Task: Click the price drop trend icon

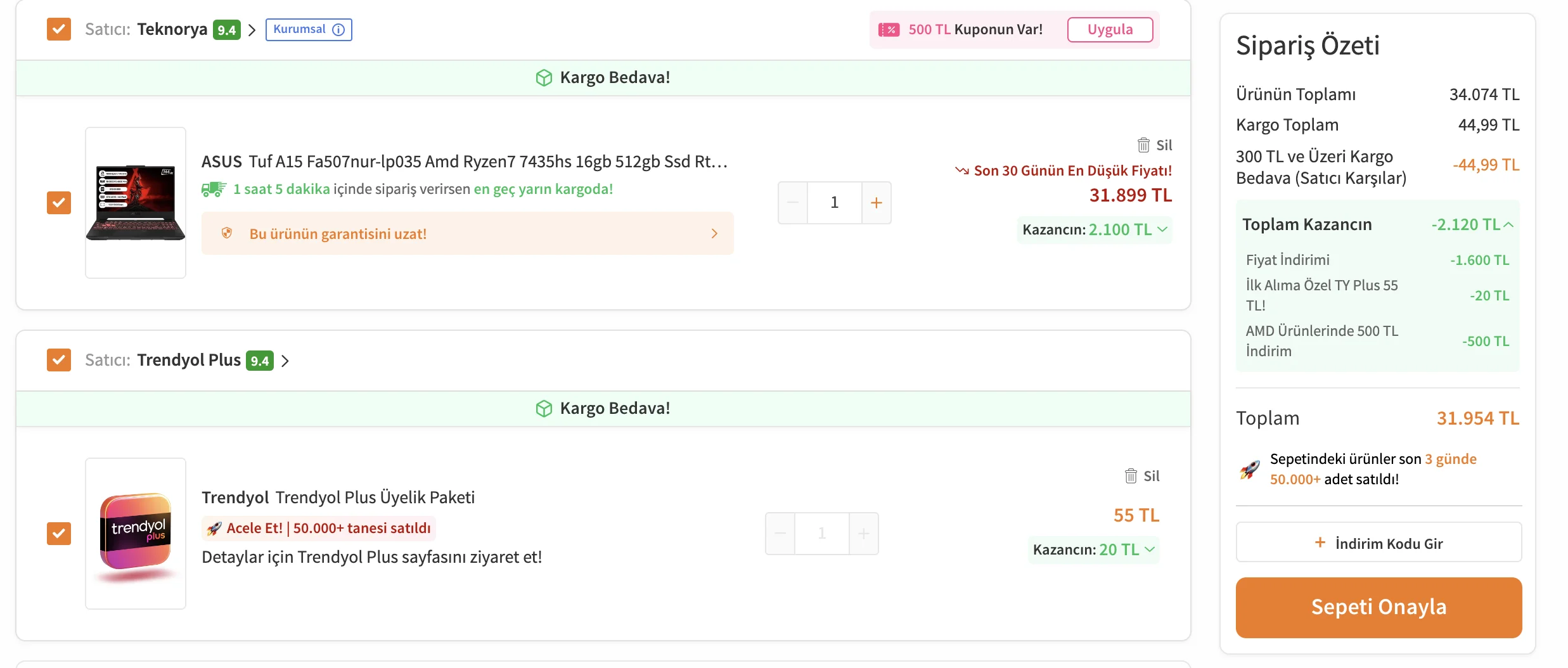Action: 962,170
